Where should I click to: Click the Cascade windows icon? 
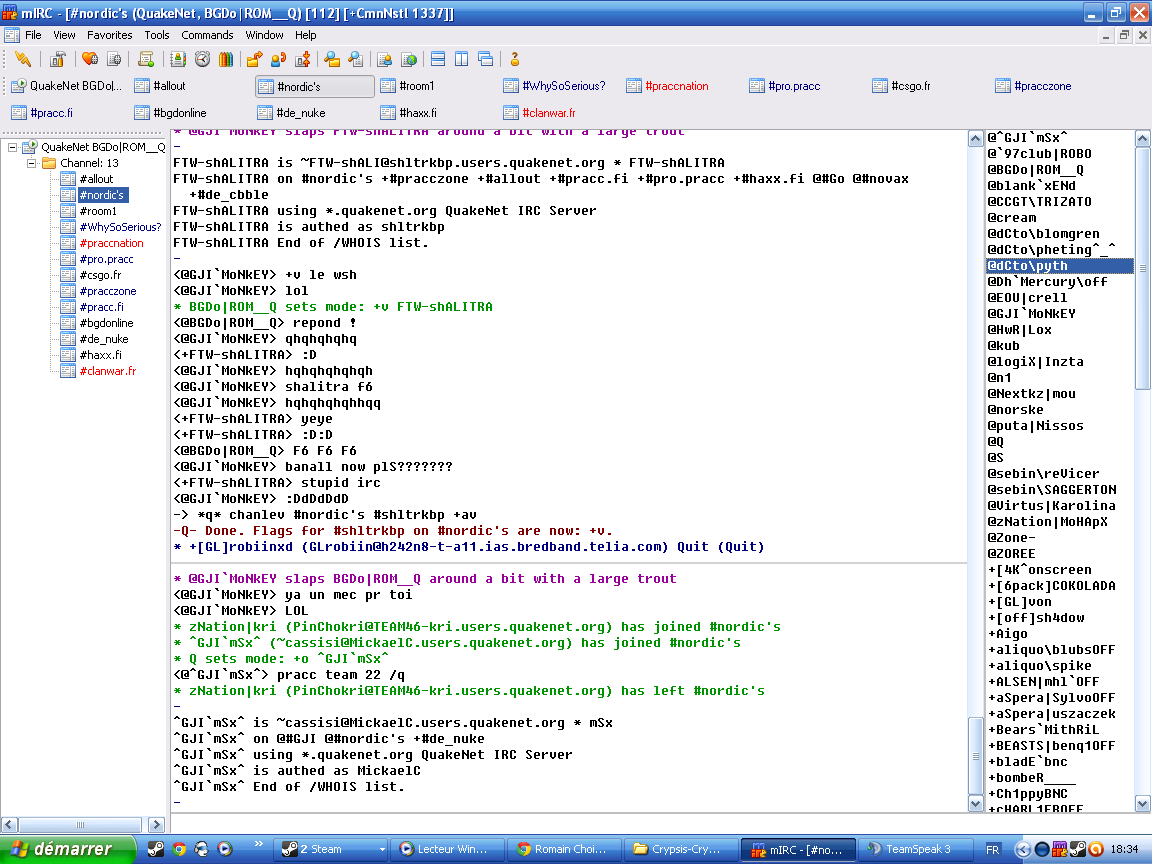tap(486, 59)
